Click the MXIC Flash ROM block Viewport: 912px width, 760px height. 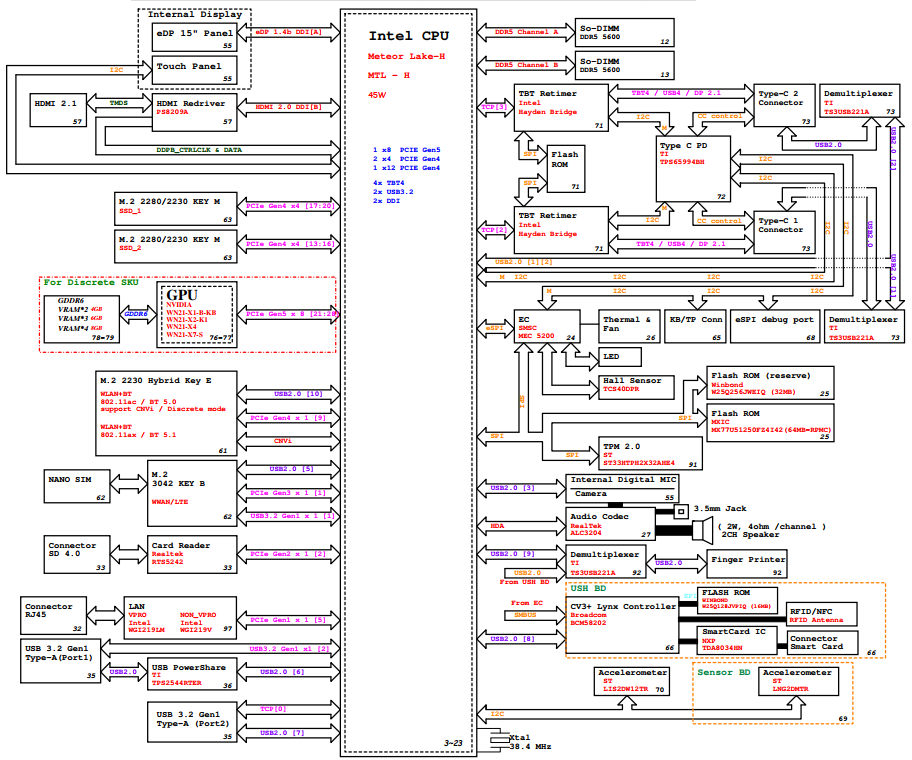coord(770,423)
